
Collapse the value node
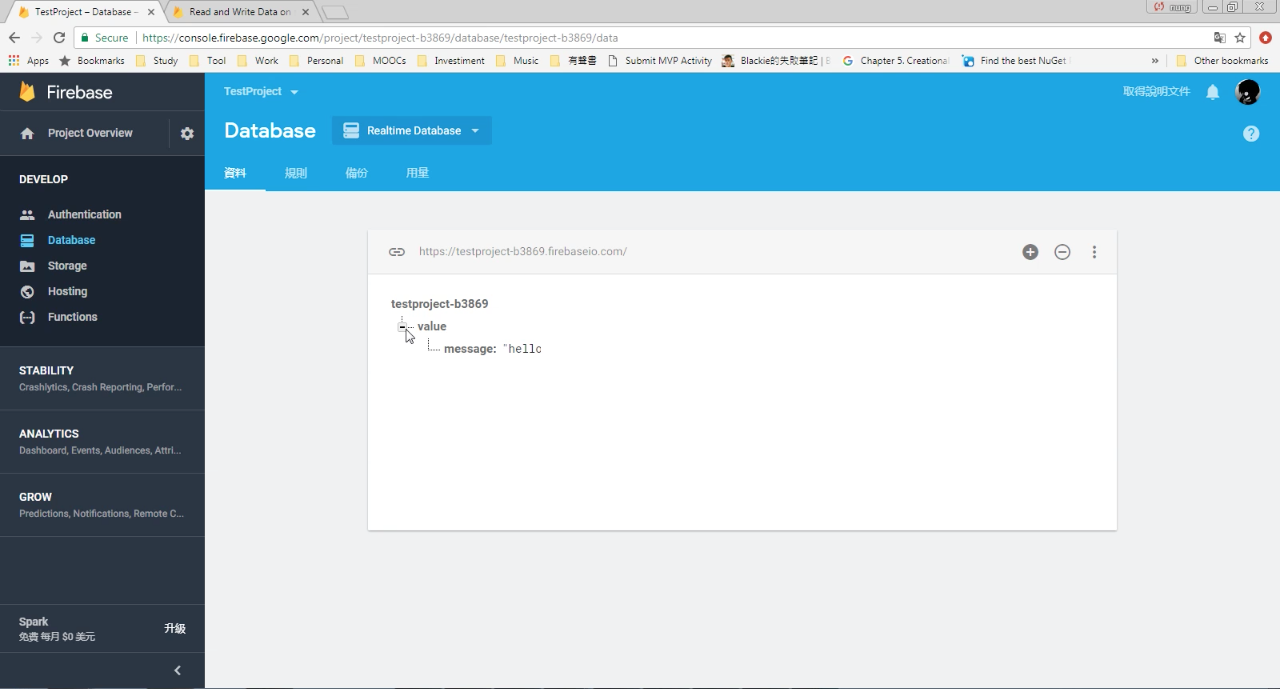point(402,327)
